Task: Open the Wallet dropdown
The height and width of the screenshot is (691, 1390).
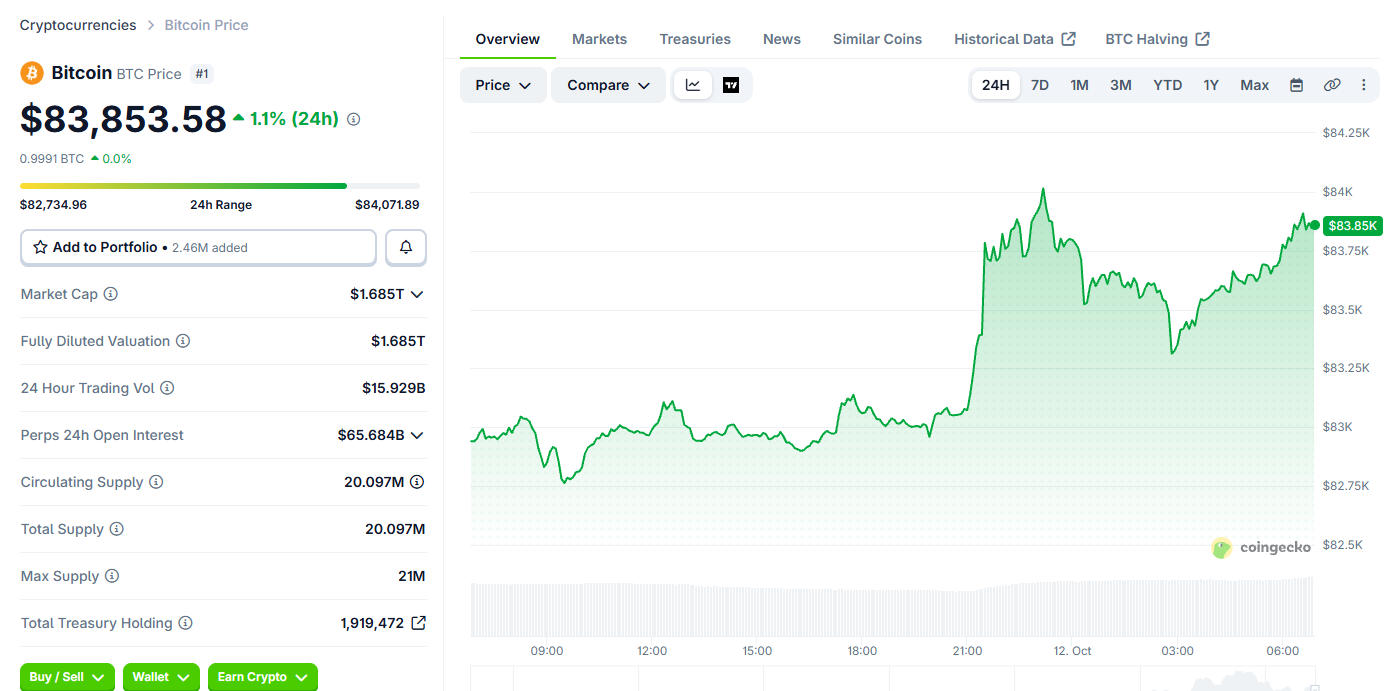Action: click(161, 677)
